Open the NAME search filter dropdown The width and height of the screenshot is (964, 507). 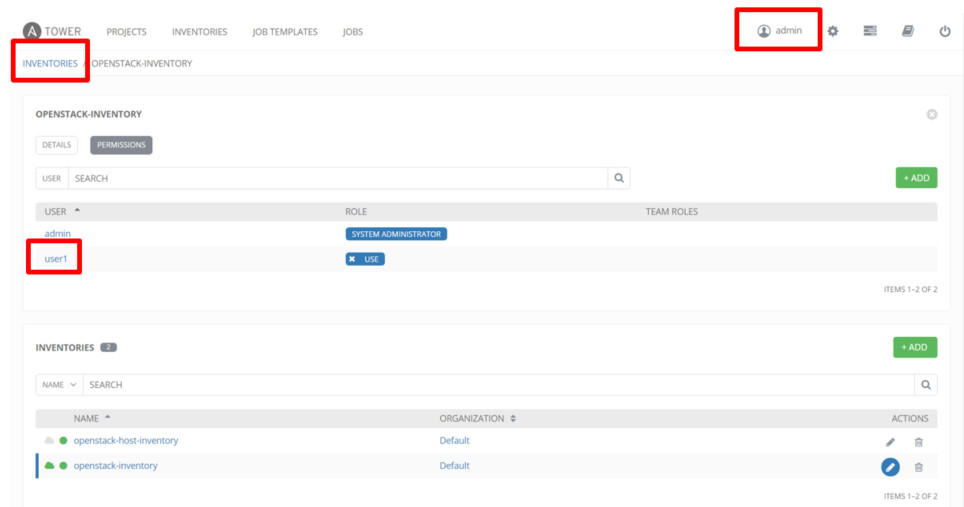tap(60, 385)
